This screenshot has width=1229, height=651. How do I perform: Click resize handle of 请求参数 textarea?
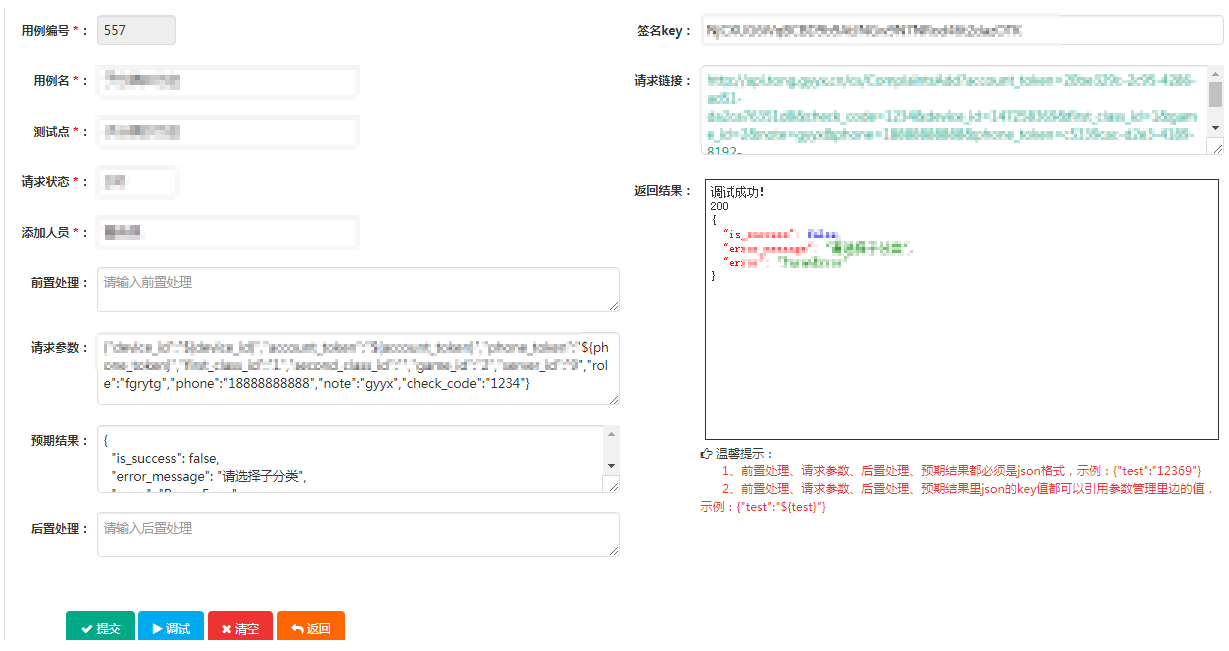(613, 399)
